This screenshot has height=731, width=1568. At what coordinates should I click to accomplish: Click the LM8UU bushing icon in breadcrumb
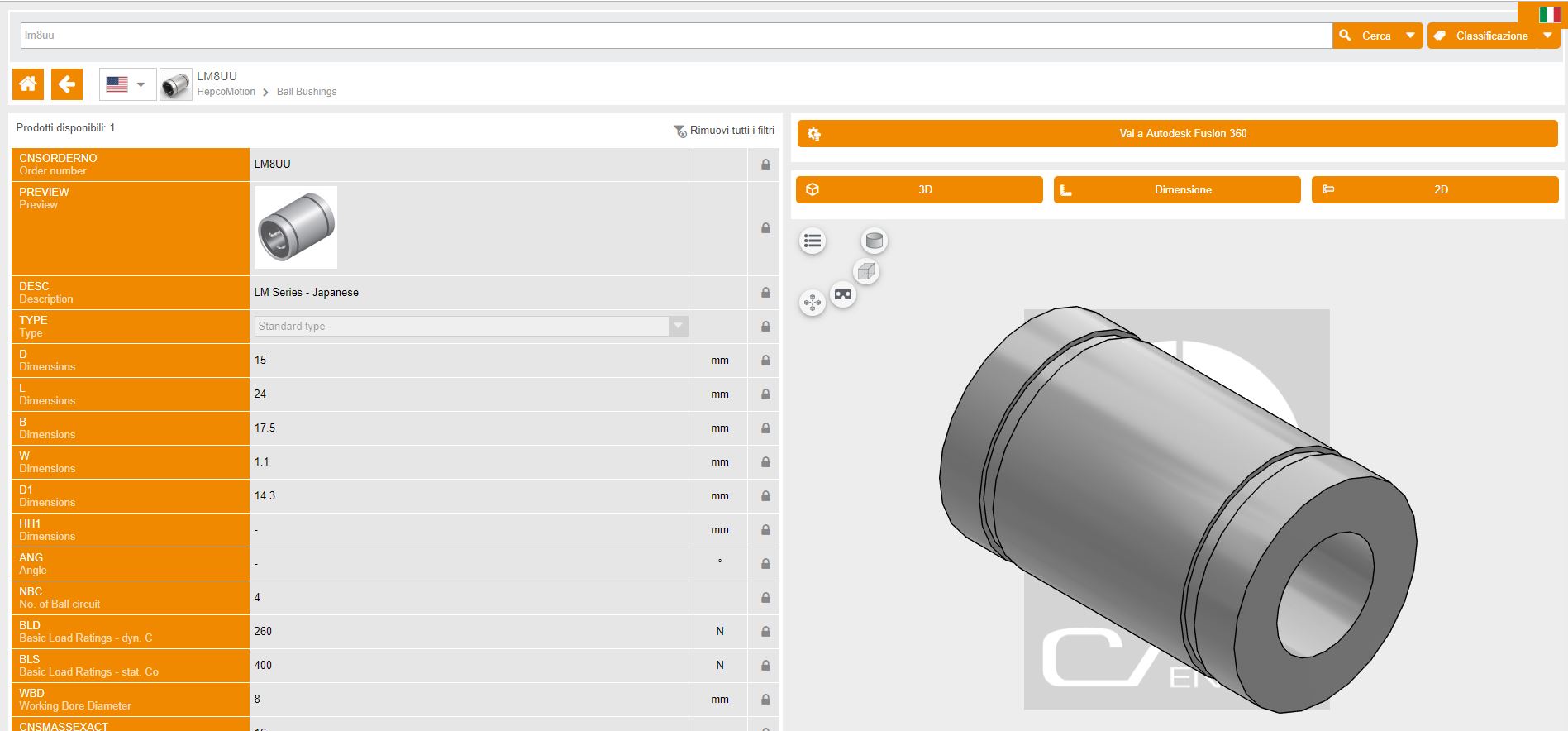coord(175,84)
